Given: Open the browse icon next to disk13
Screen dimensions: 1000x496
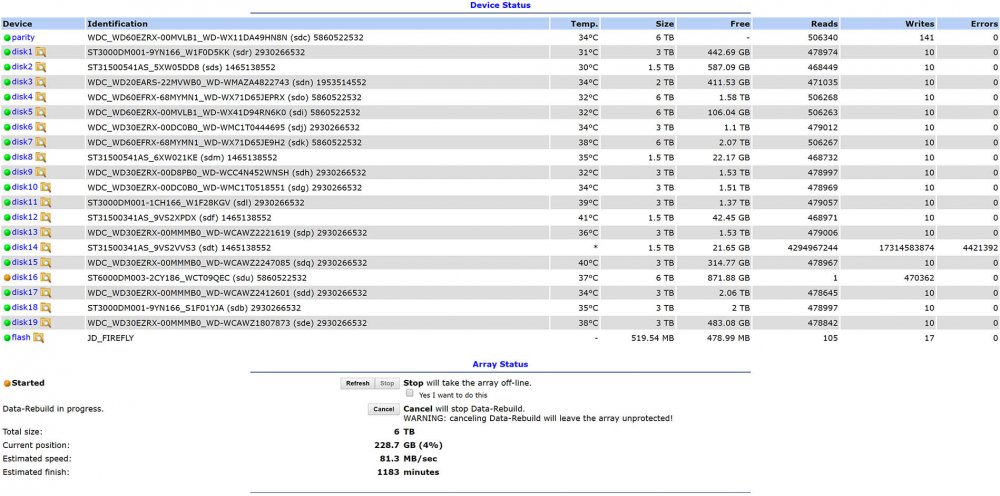Looking at the screenshot, I should [x=46, y=233].
